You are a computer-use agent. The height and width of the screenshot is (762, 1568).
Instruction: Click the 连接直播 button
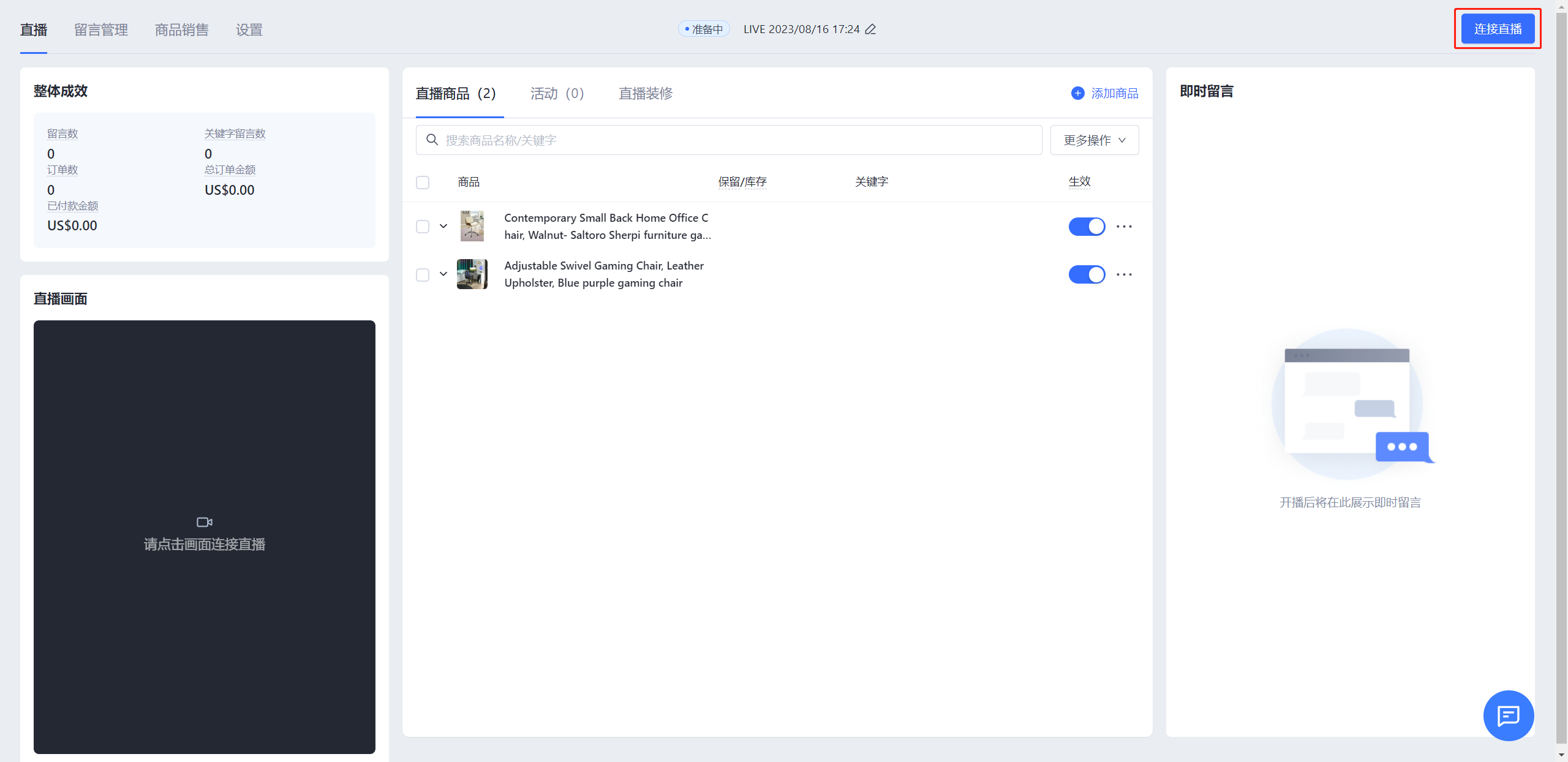coord(1498,29)
